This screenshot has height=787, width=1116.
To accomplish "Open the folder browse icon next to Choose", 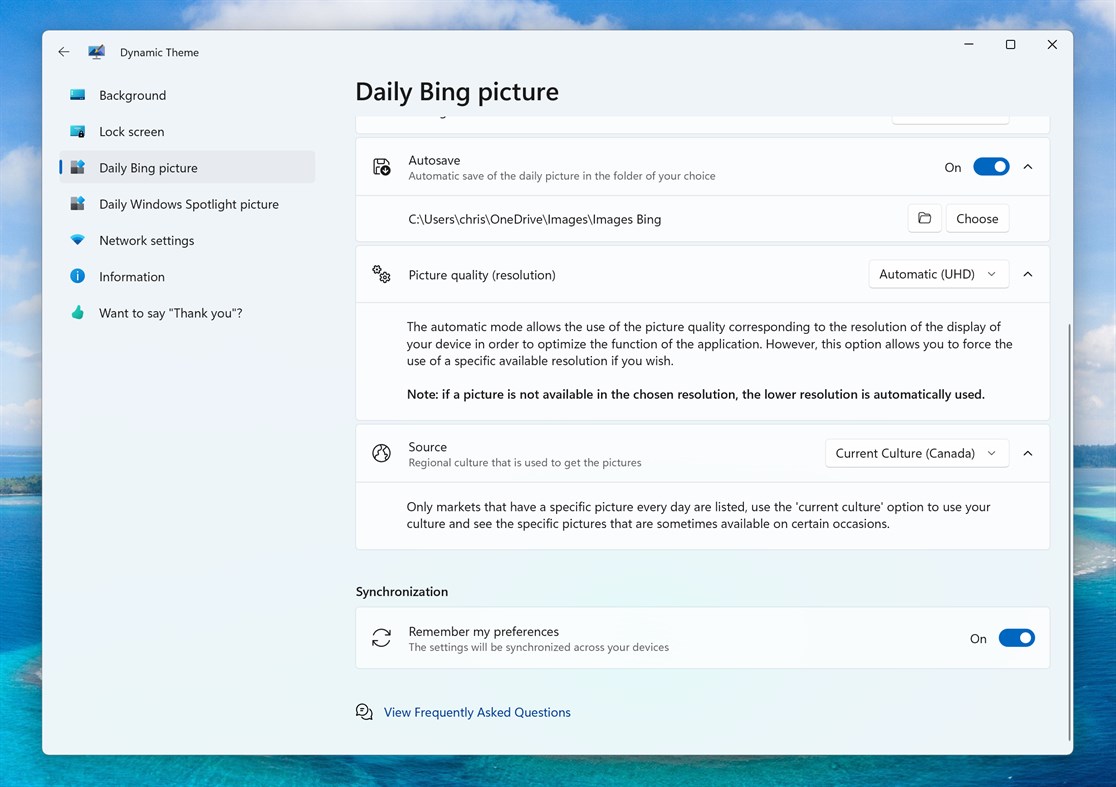I will (x=924, y=218).
